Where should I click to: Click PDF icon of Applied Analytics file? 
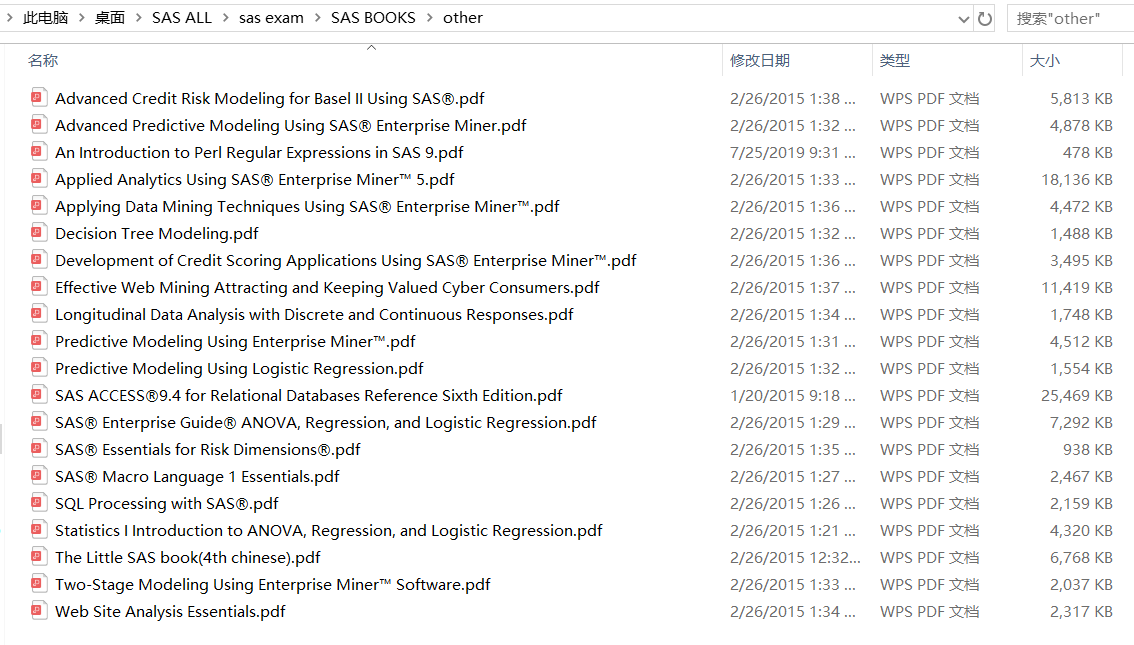point(39,178)
